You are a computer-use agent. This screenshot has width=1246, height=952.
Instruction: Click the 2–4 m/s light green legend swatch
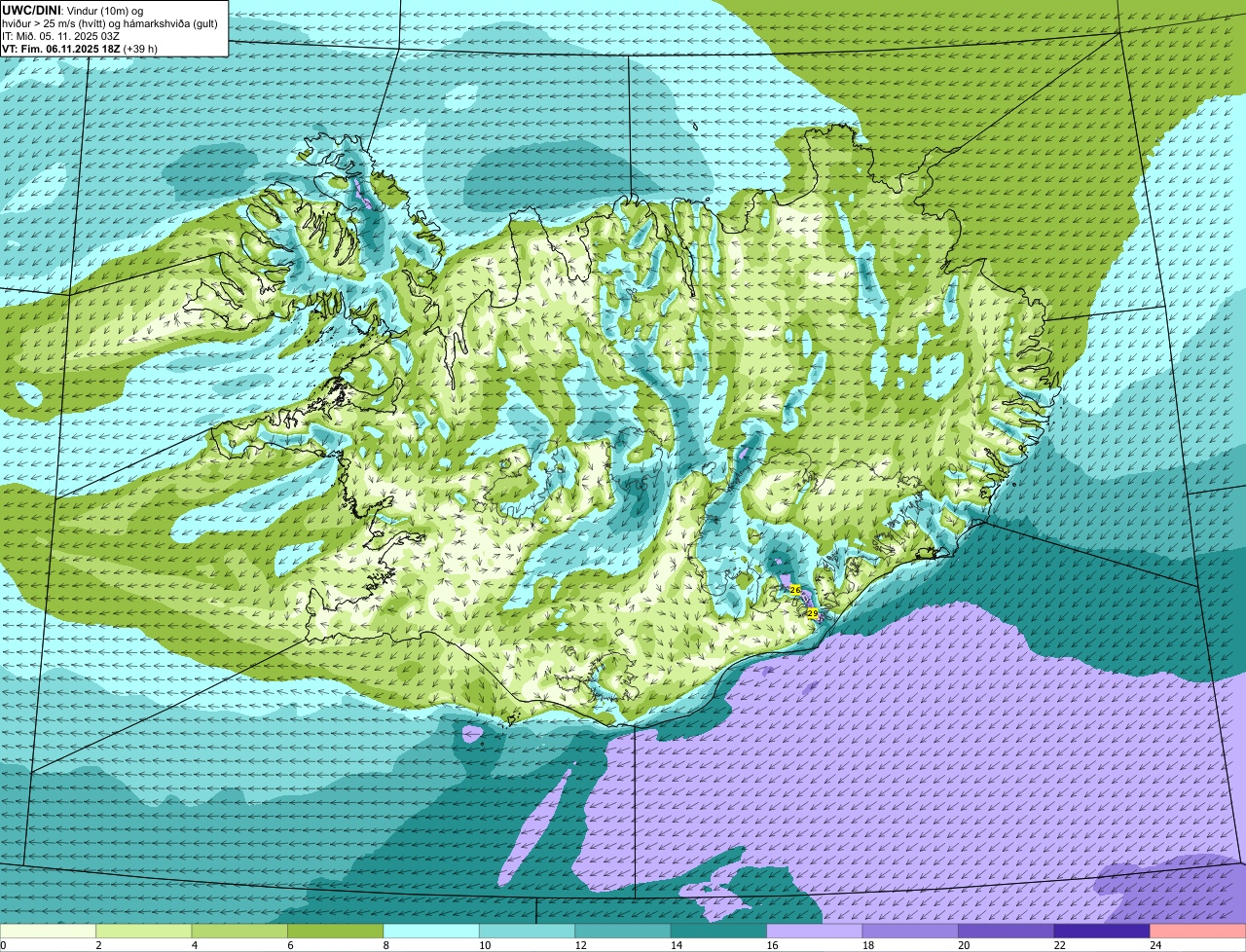coord(144,932)
